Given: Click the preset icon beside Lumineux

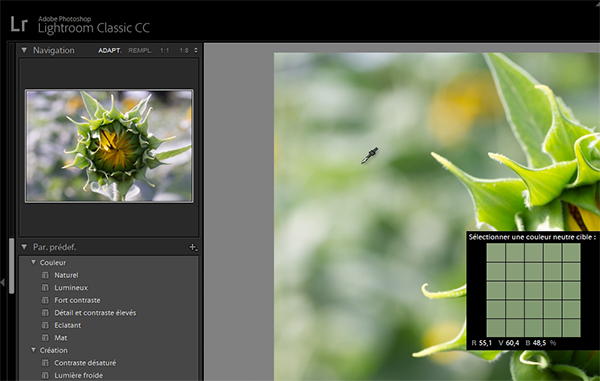Looking at the screenshot, I should (x=45, y=288).
